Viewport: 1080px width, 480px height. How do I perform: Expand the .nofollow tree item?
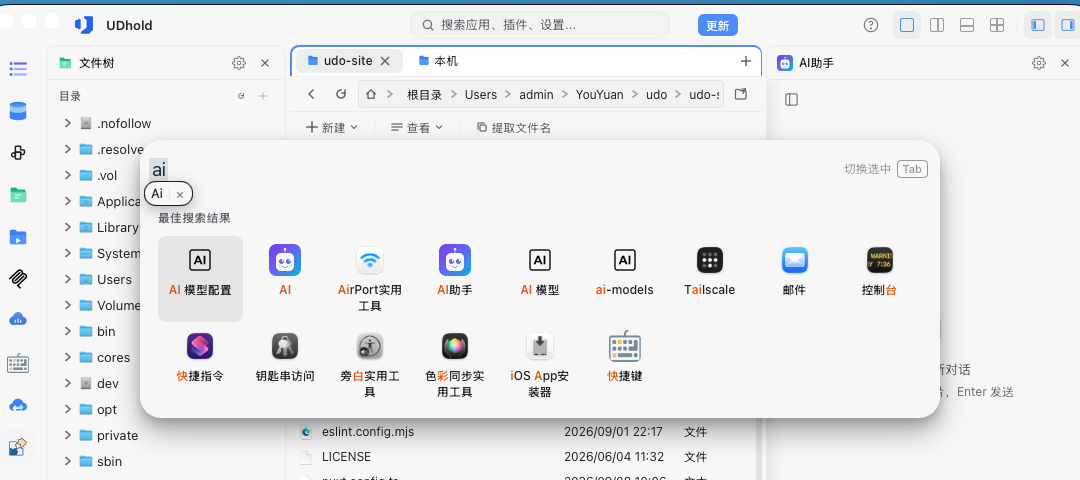pos(68,123)
